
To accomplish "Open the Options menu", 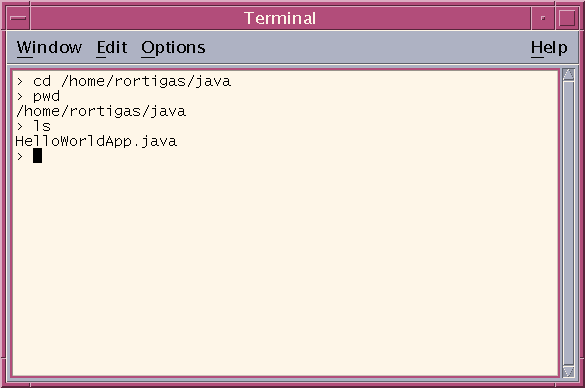I will [x=173, y=48].
